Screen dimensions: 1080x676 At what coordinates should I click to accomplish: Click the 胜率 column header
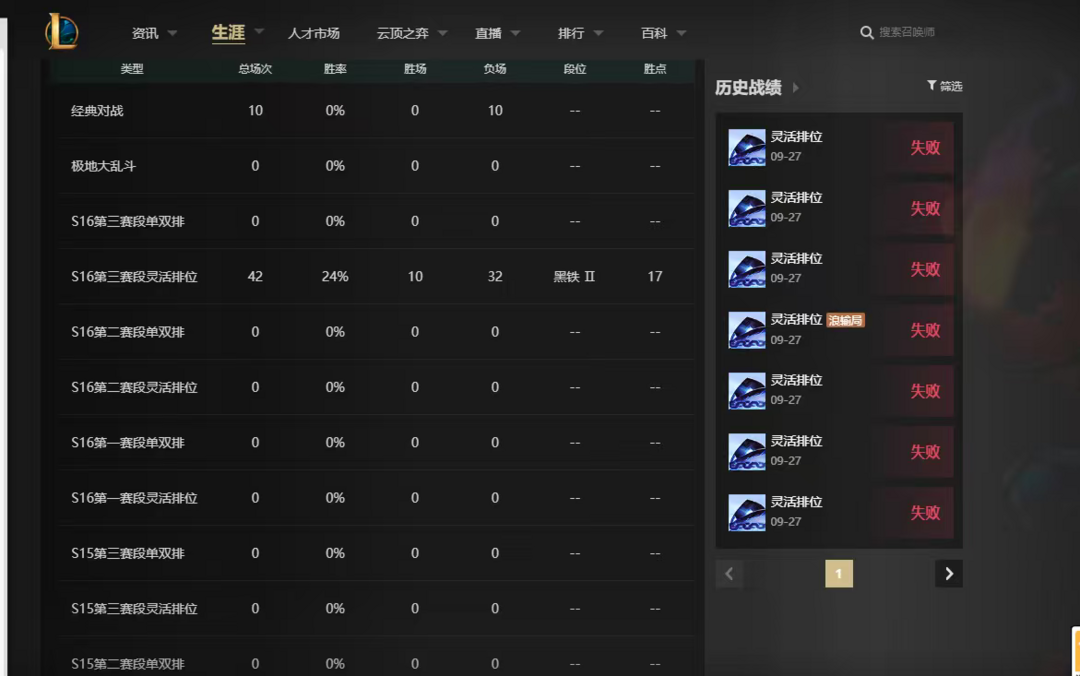point(335,69)
